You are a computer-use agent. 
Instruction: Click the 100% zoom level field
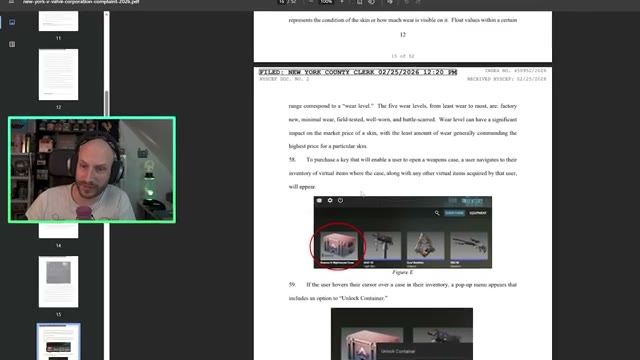[326, 2]
